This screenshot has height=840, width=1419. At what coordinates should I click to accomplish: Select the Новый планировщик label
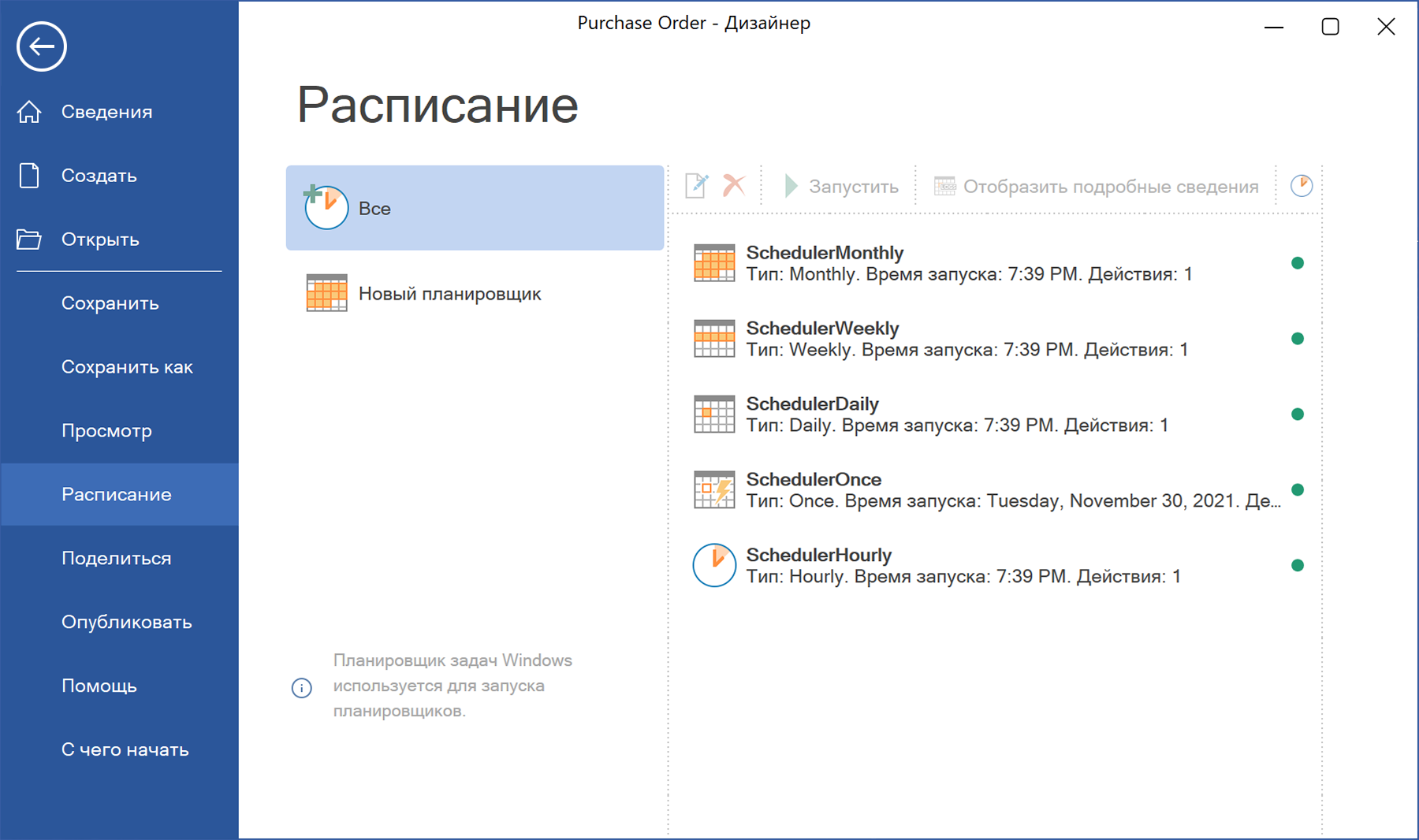[450, 294]
